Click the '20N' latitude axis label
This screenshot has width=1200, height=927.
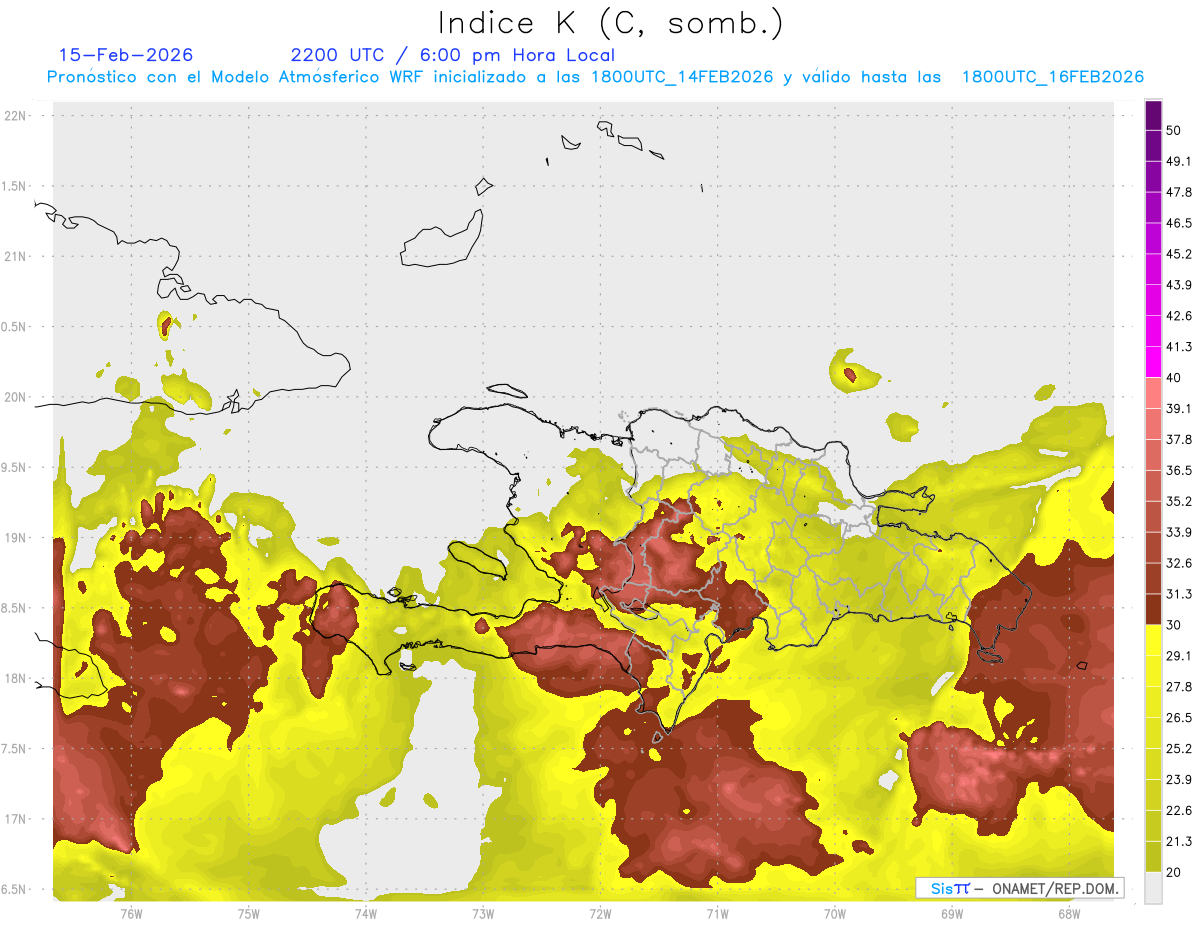click(17, 398)
